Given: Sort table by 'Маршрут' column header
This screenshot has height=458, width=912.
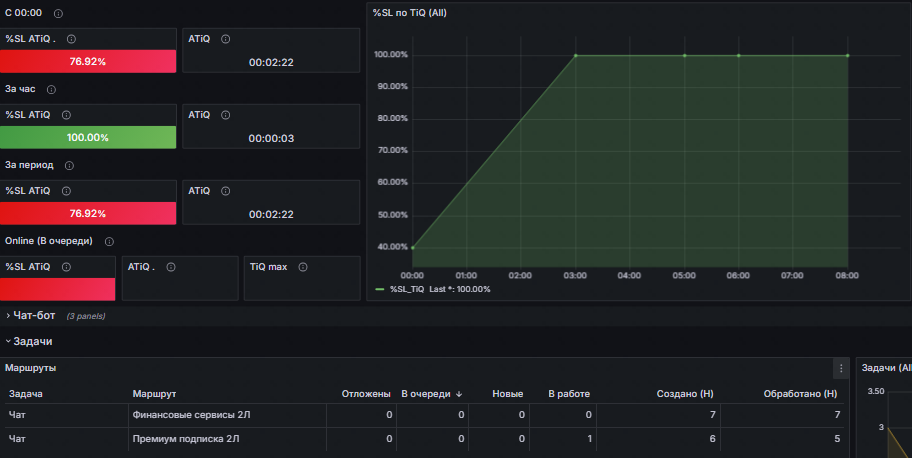Looking at the screenshot, I should click(154, 394).
